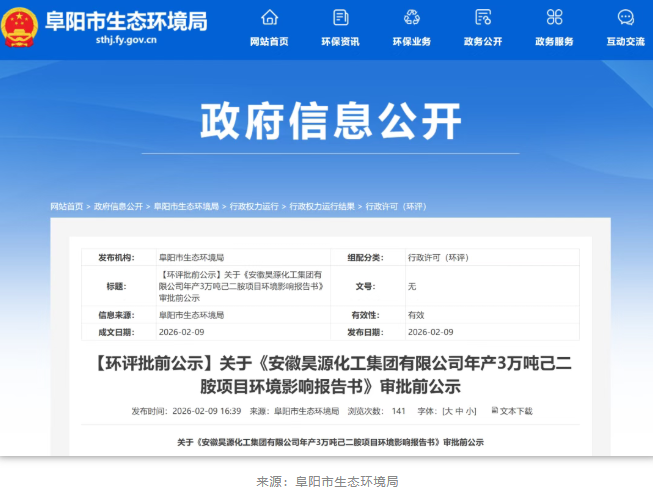The height and width of the screenshot is (494, 653).
Task: Set font size to 小
Action: click(470, 411)
